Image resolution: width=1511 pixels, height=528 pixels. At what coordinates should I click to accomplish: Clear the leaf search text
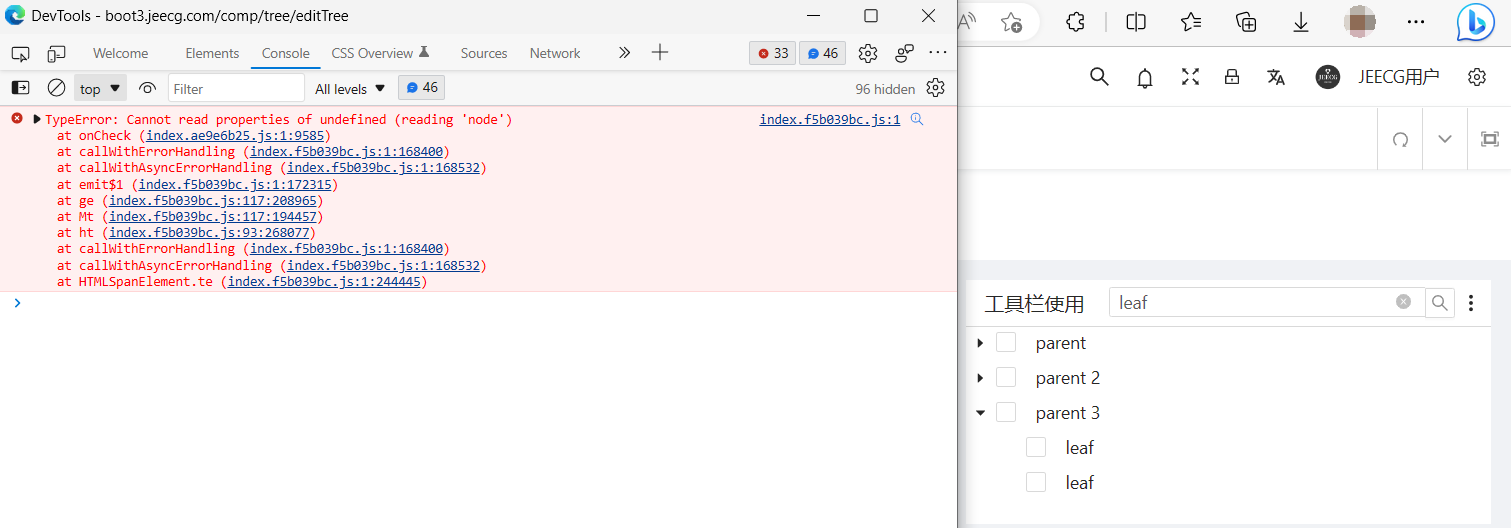pos(1403,302)
